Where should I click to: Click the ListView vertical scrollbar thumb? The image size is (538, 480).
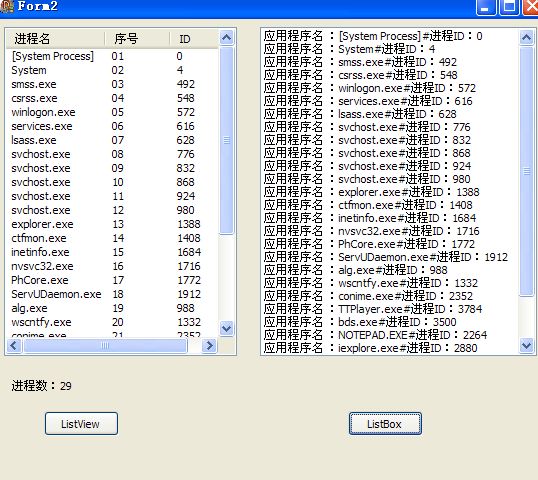(x=226, y=140)
